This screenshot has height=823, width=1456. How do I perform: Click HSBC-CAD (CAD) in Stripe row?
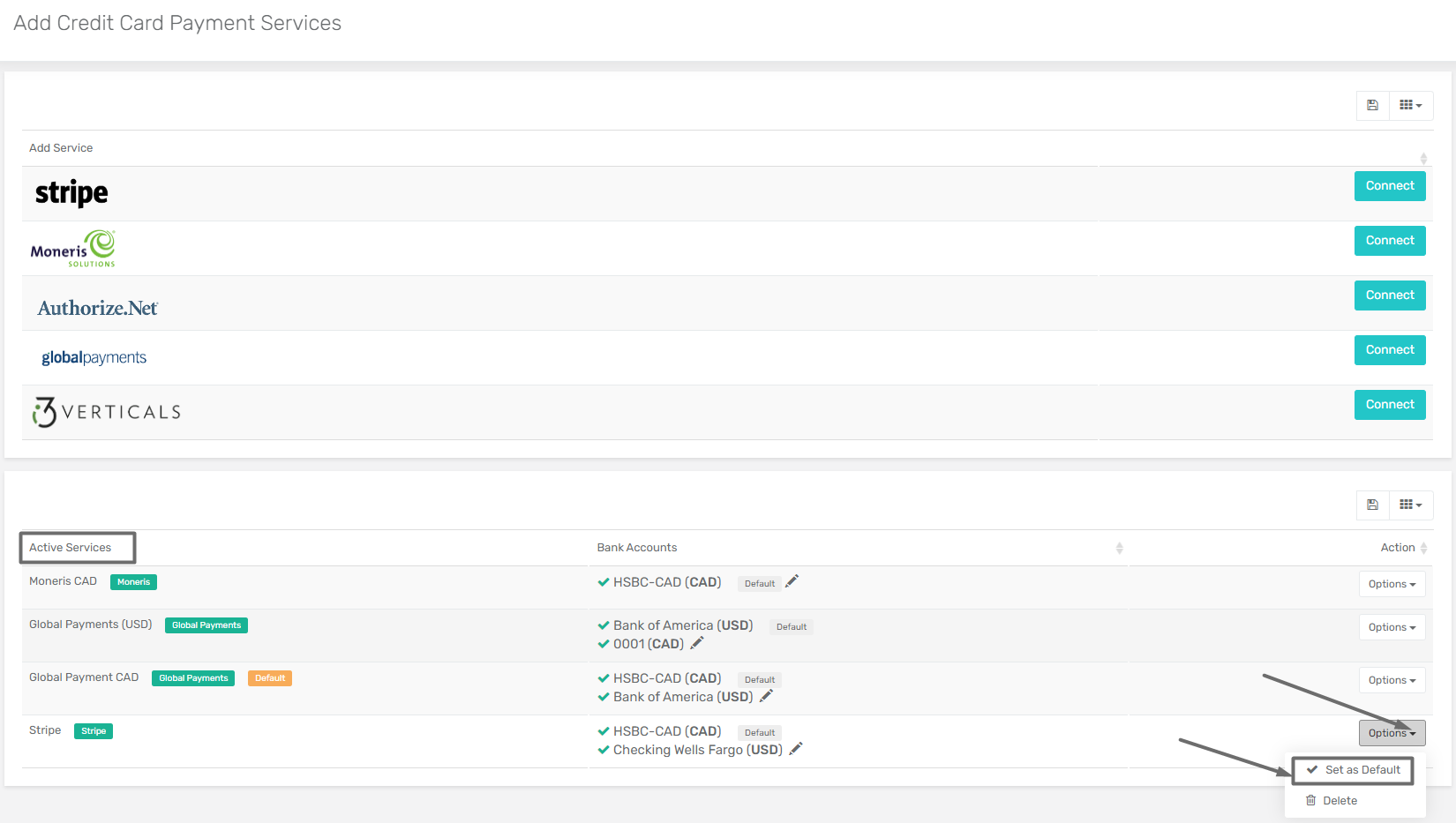[667, 731]
